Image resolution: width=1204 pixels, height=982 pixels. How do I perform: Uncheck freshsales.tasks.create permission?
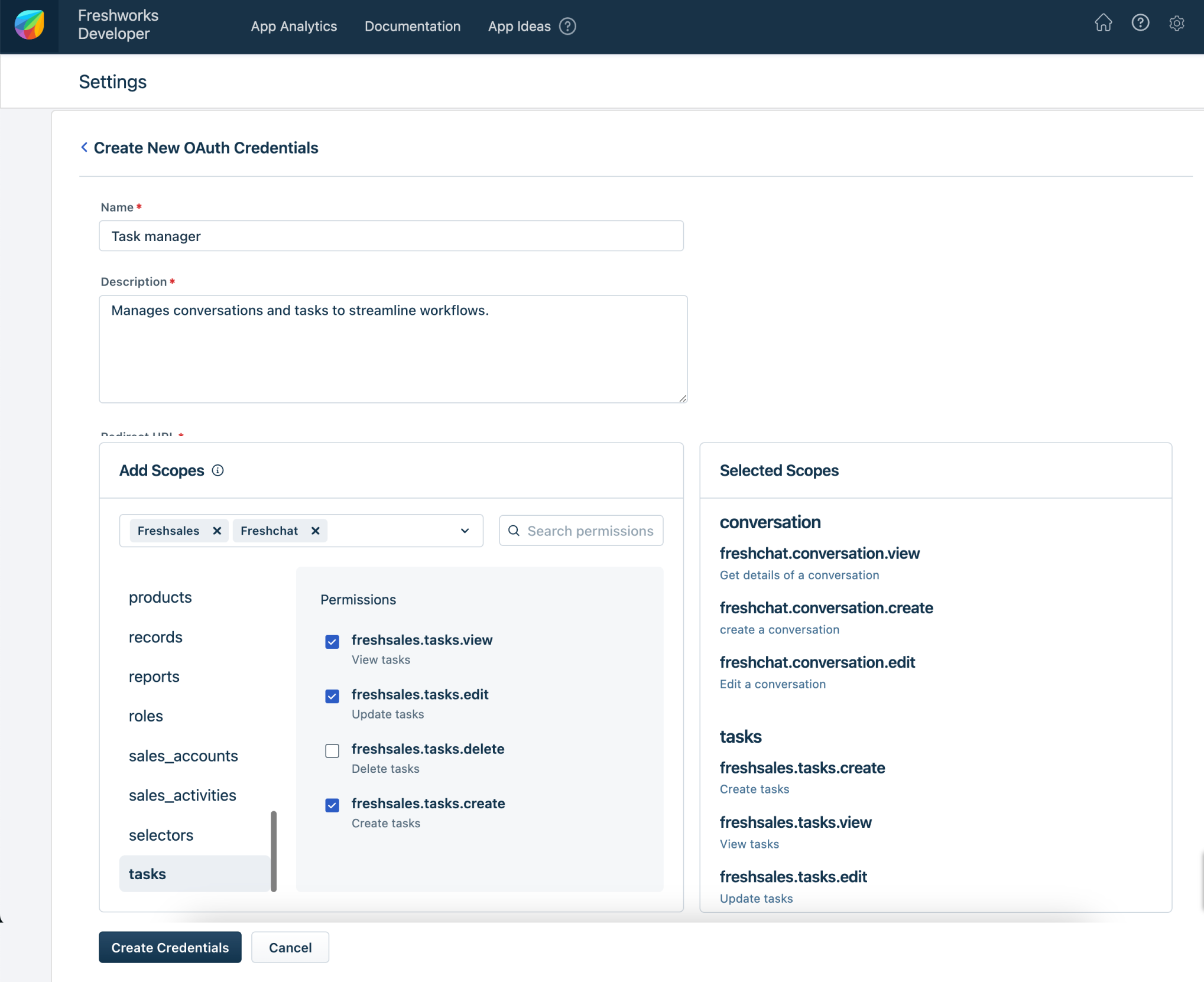(x=332, y=805)
